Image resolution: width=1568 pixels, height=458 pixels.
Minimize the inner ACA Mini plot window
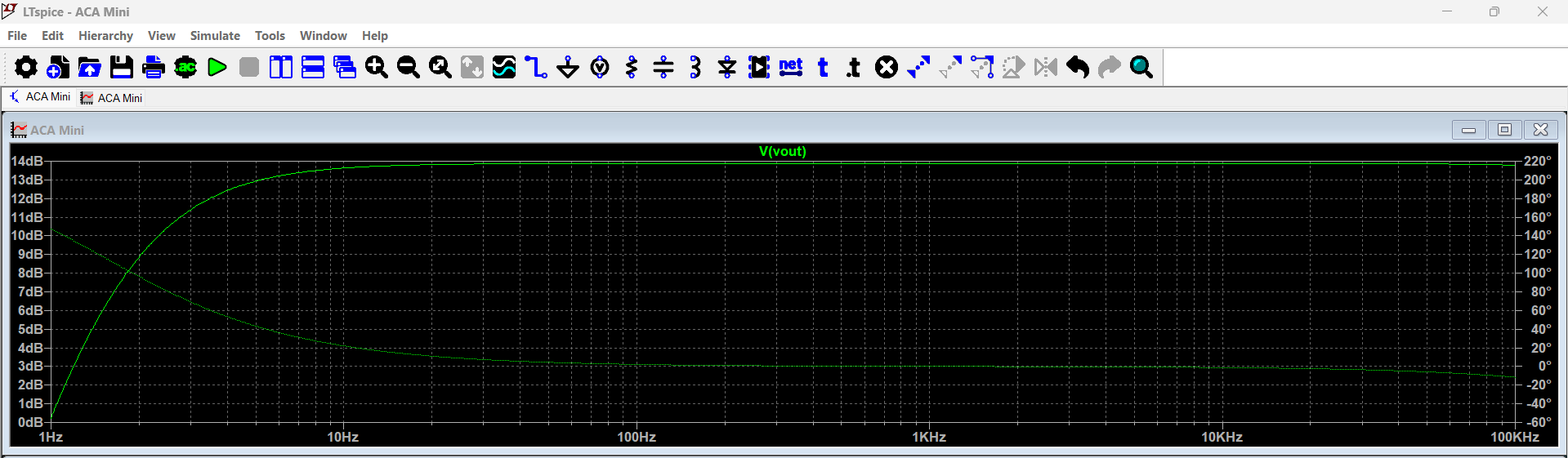(x=1468, y=130)
